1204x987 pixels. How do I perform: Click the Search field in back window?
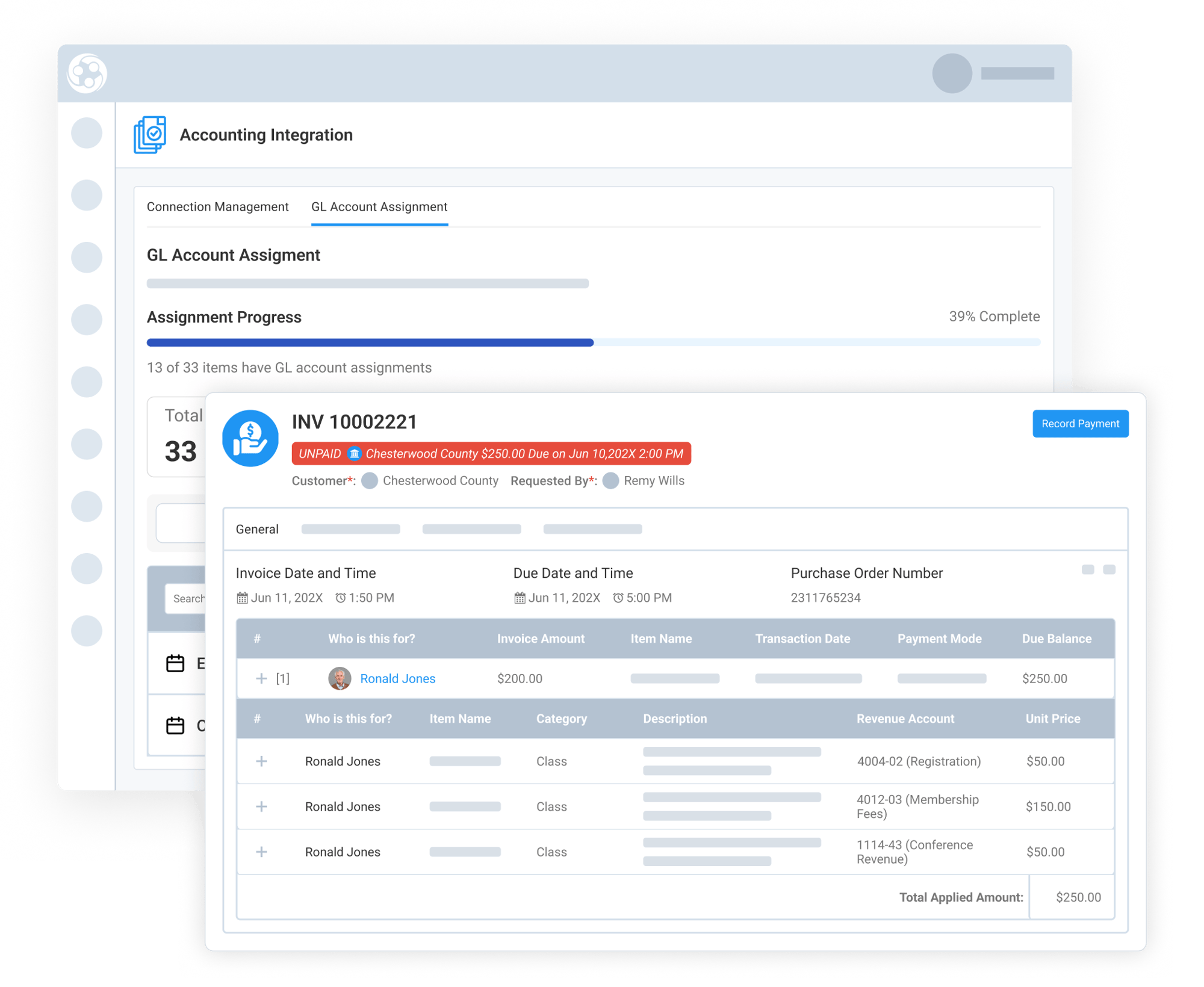(185, 598)
